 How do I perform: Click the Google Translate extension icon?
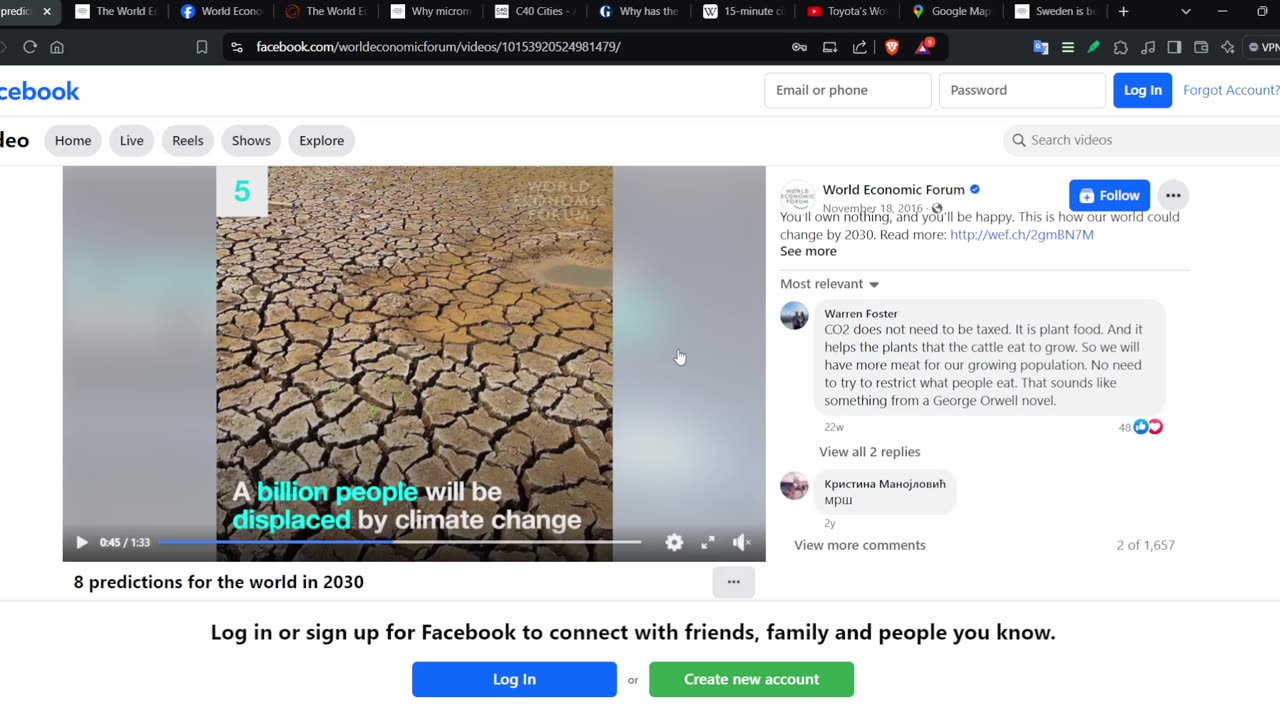(1041, 47)
